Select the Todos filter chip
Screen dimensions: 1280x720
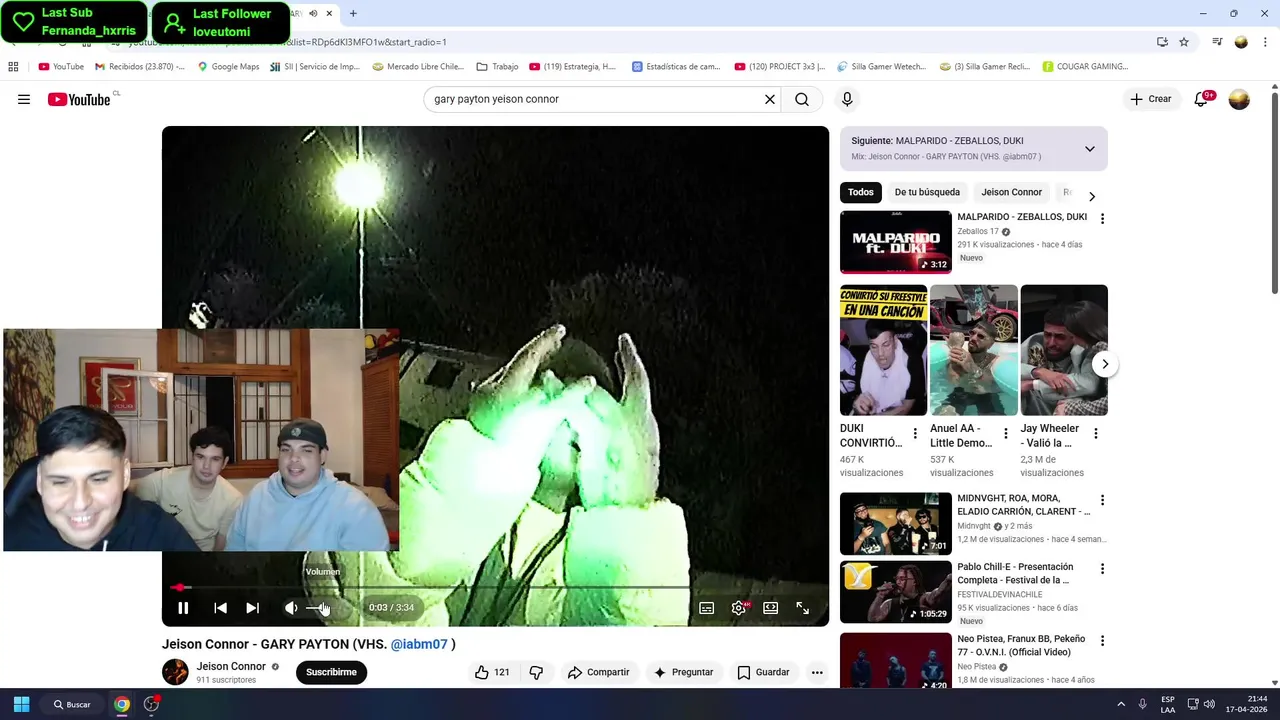[x=861, y=192]
